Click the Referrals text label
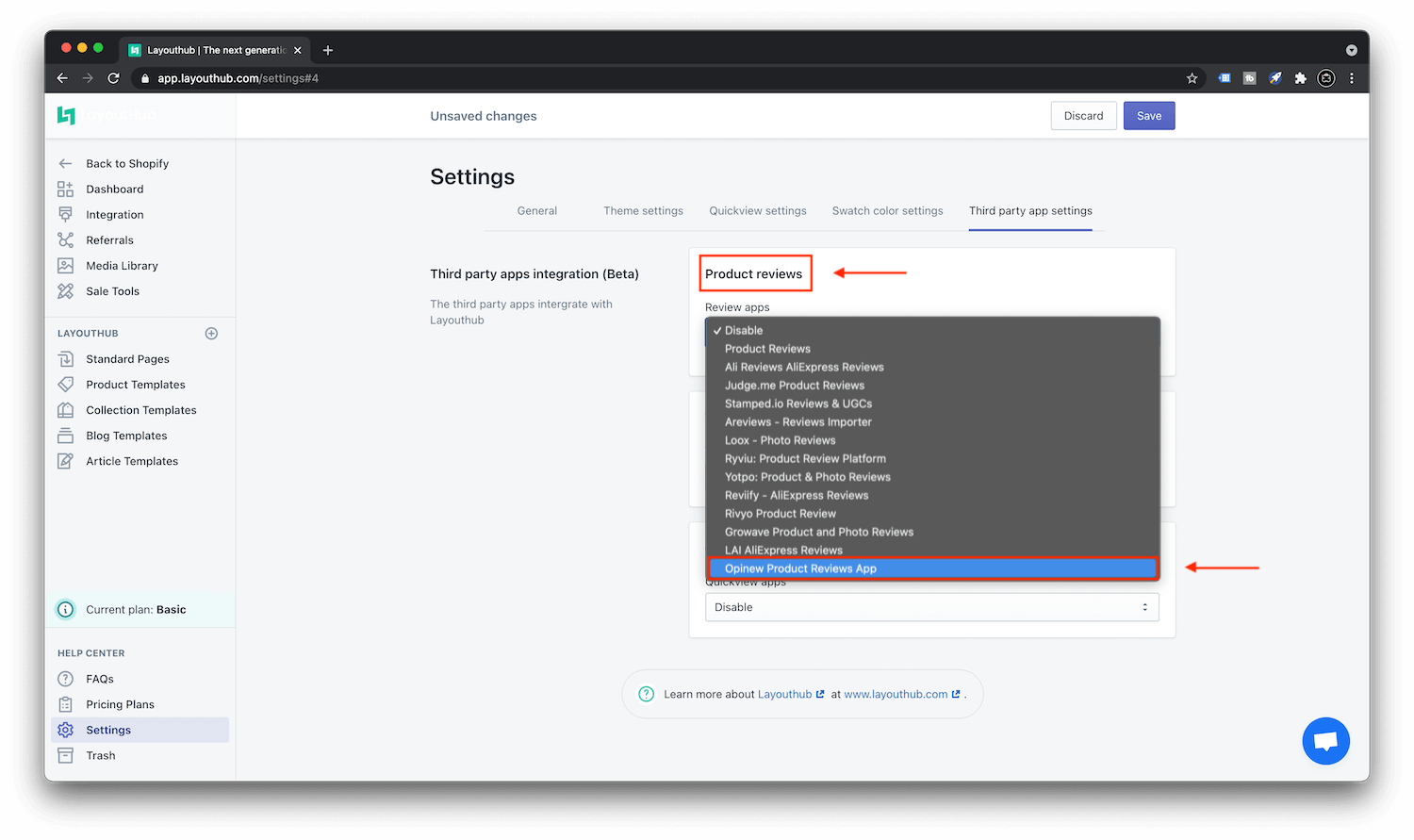This screenshot has height=840, width=1414. click(x=110, y=240)
